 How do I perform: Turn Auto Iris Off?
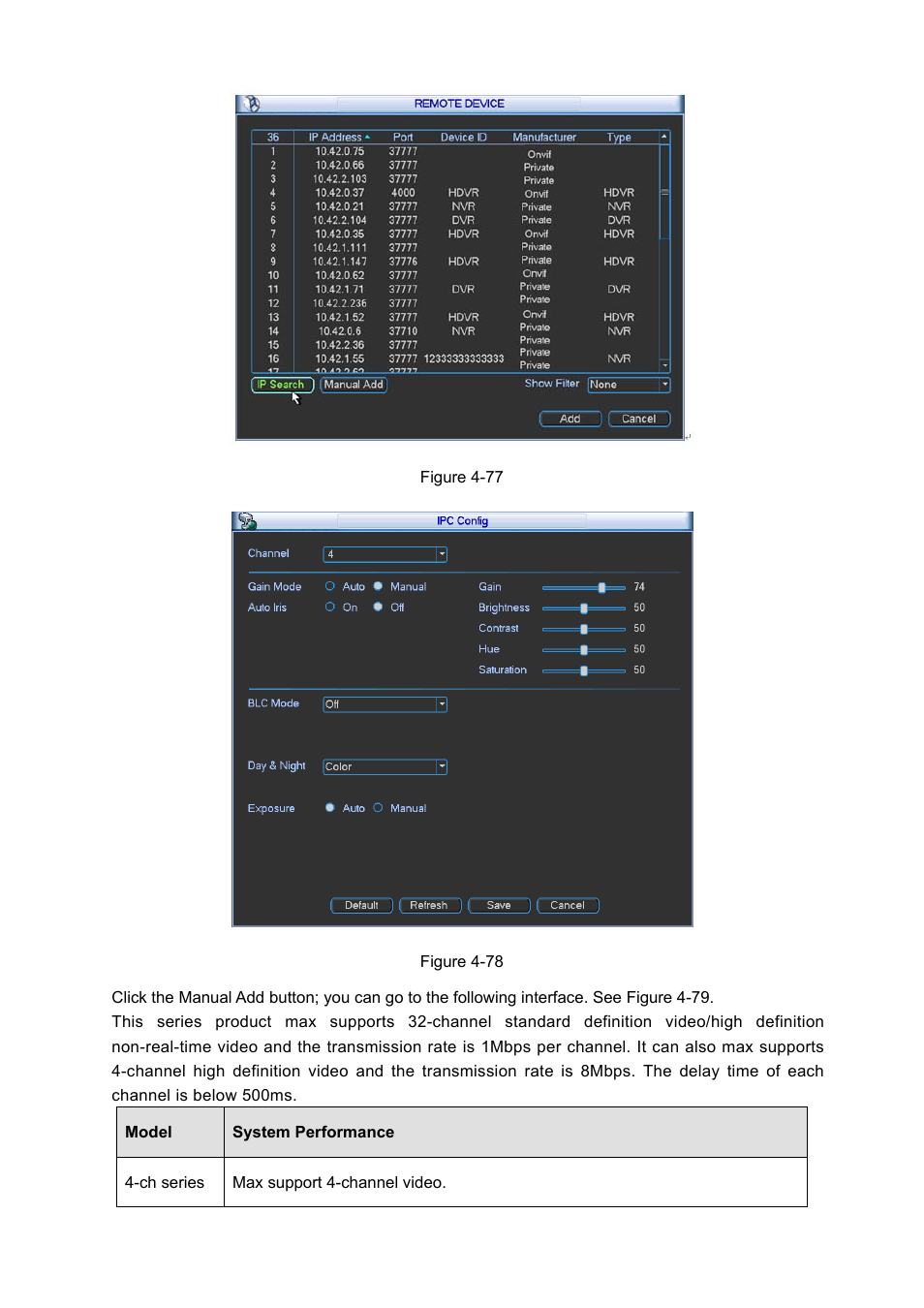point(379,607)
